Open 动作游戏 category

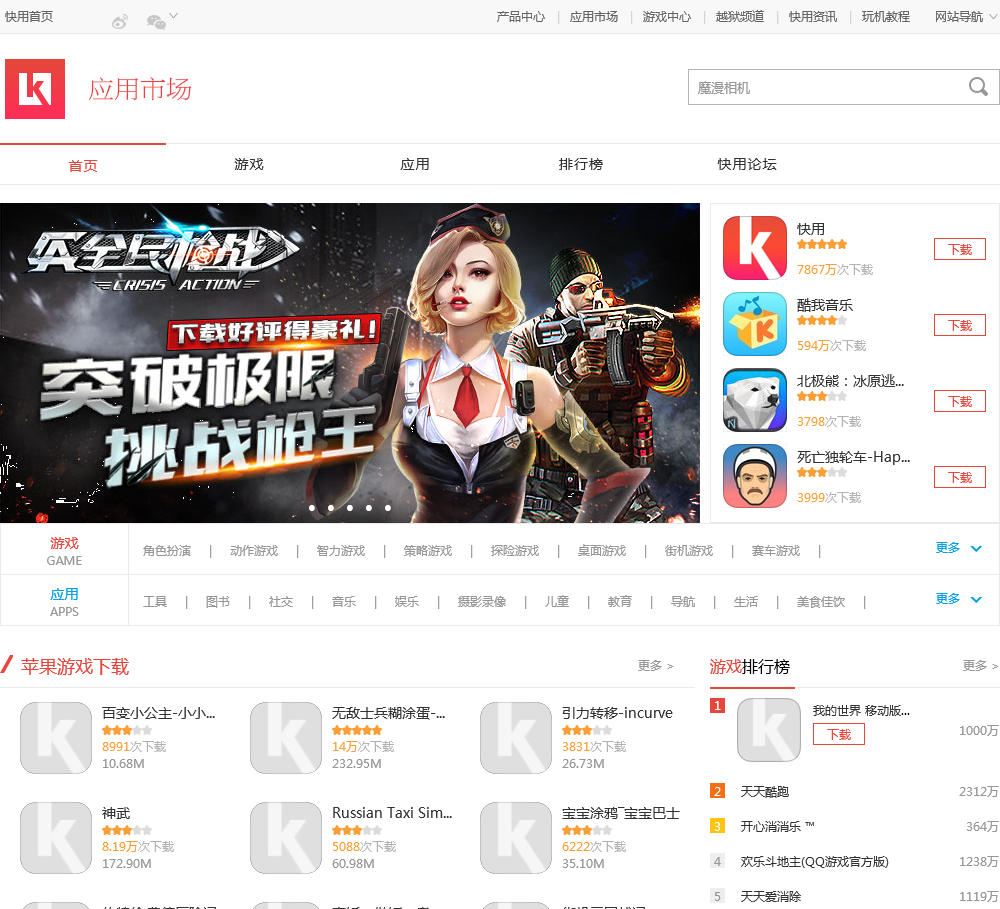pos(254,551)
